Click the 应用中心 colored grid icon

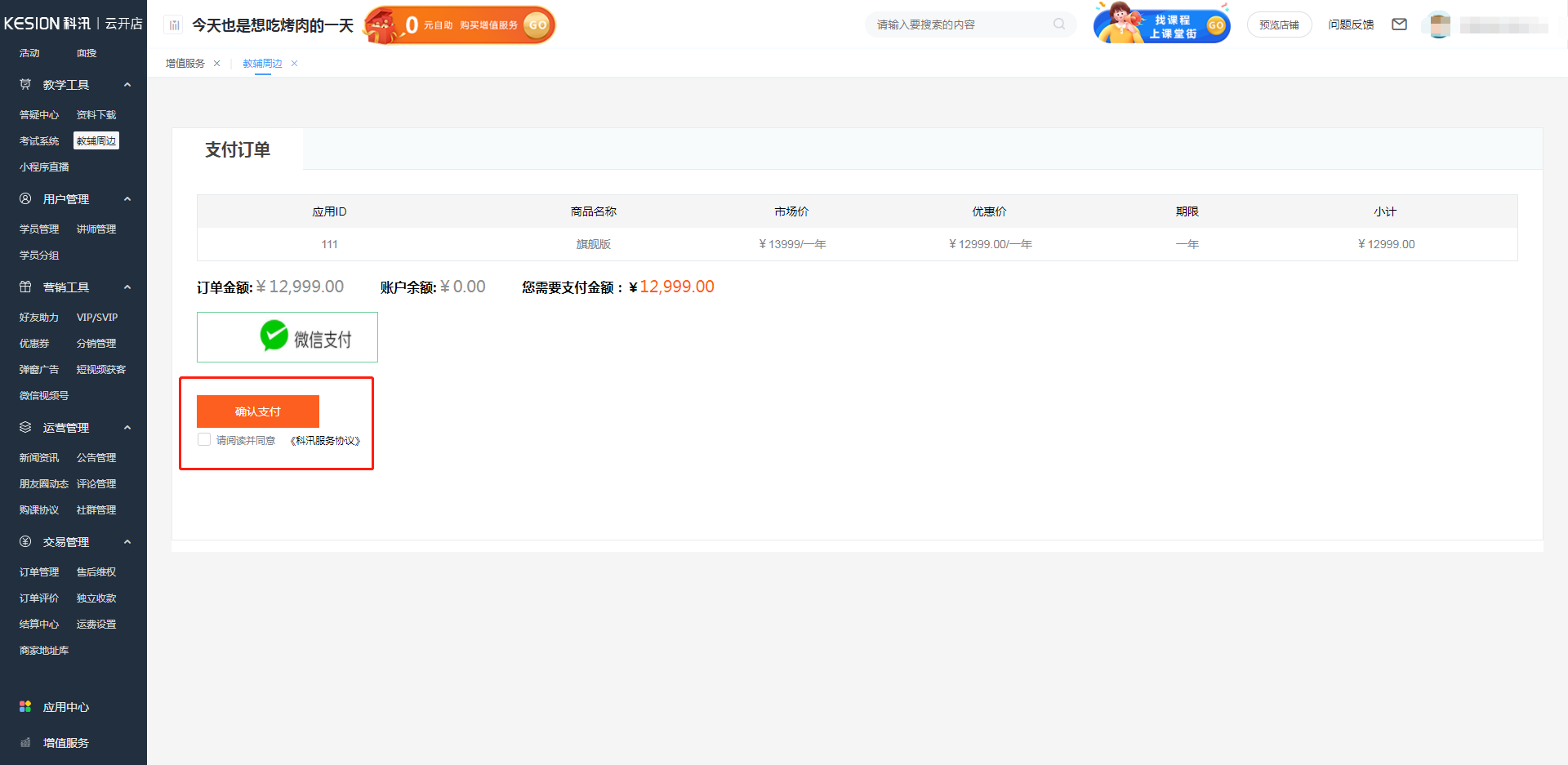25,706
